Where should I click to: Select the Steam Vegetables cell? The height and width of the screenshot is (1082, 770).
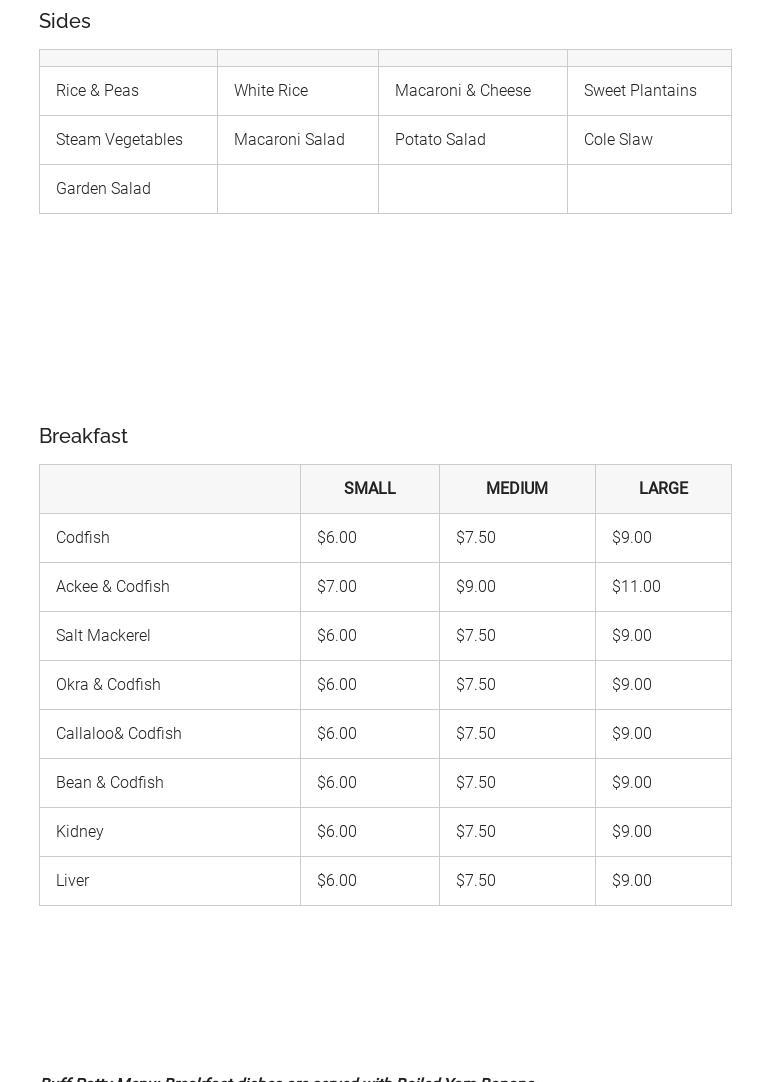[x=119, y=140]
